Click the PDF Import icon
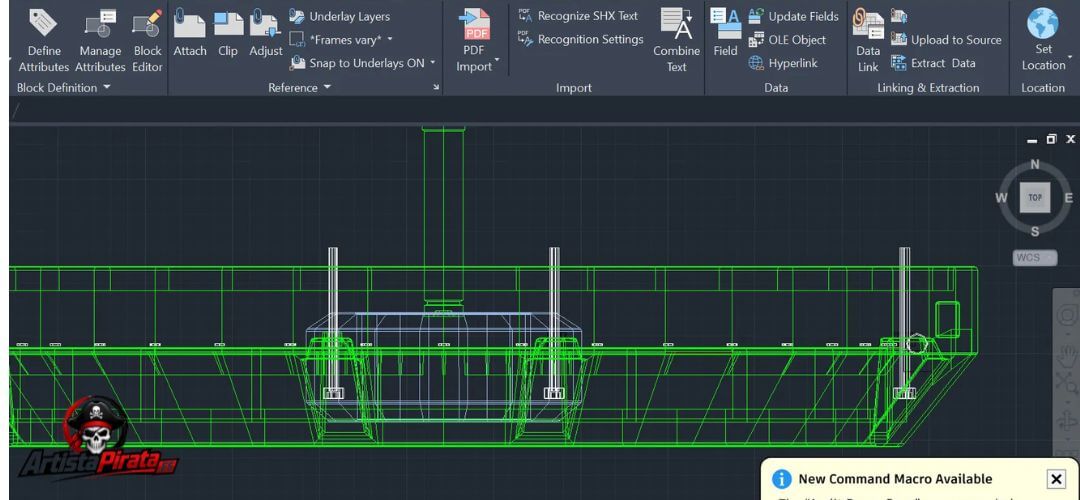This screenshot has width=1080, height=500. (x=475, y=24)
